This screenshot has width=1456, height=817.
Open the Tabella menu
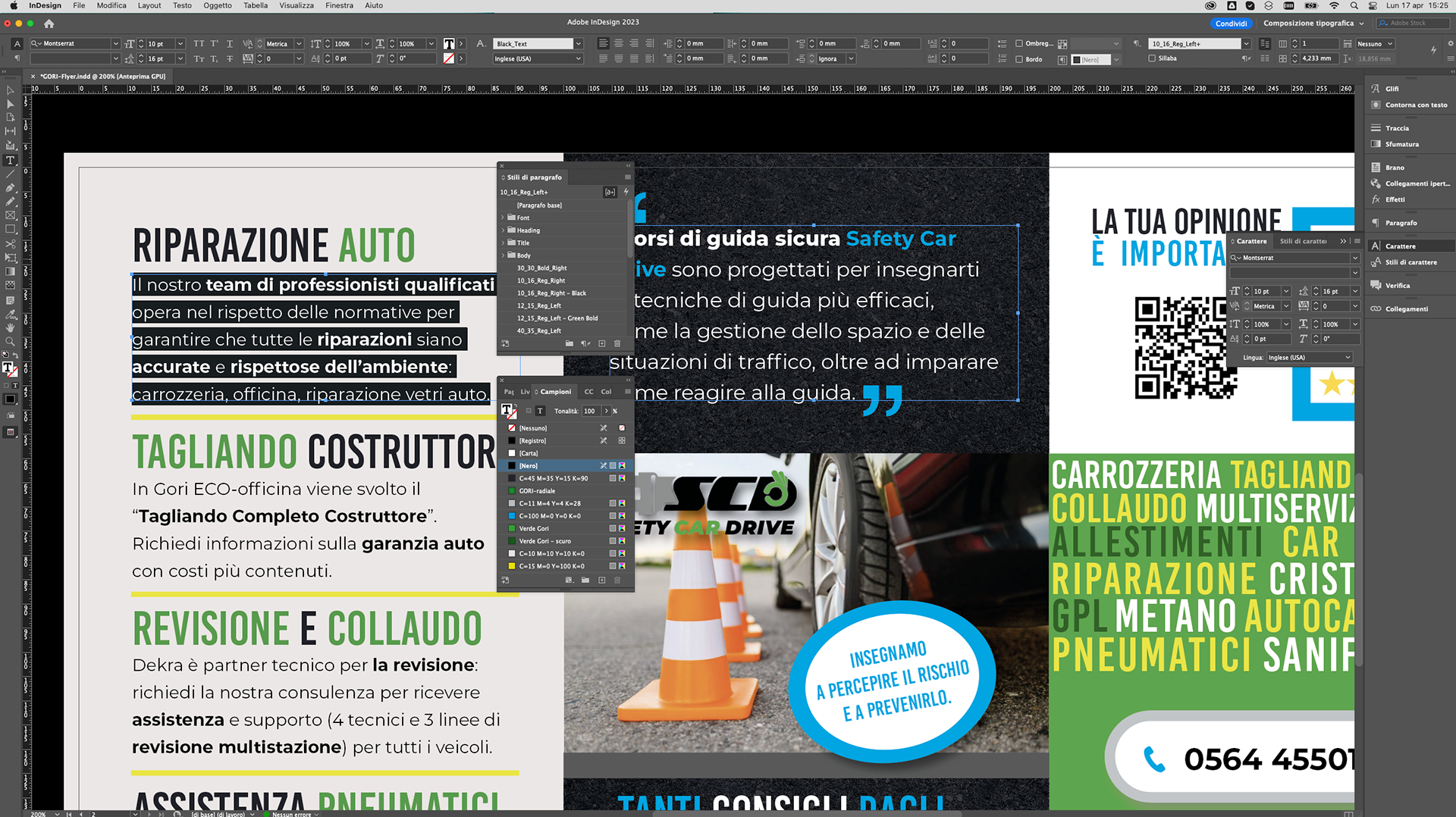[x=256, y=5]
